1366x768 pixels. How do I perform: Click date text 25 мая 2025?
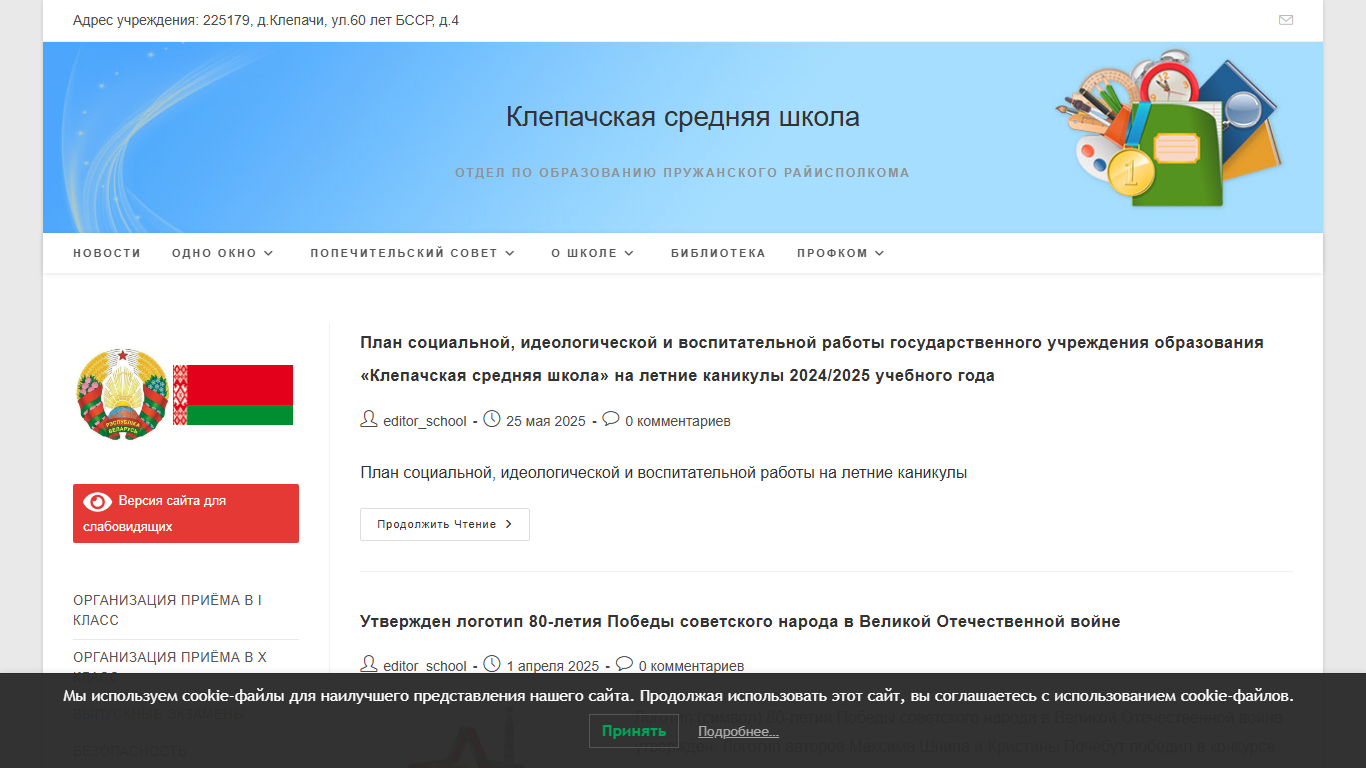[x=546, y=421]
